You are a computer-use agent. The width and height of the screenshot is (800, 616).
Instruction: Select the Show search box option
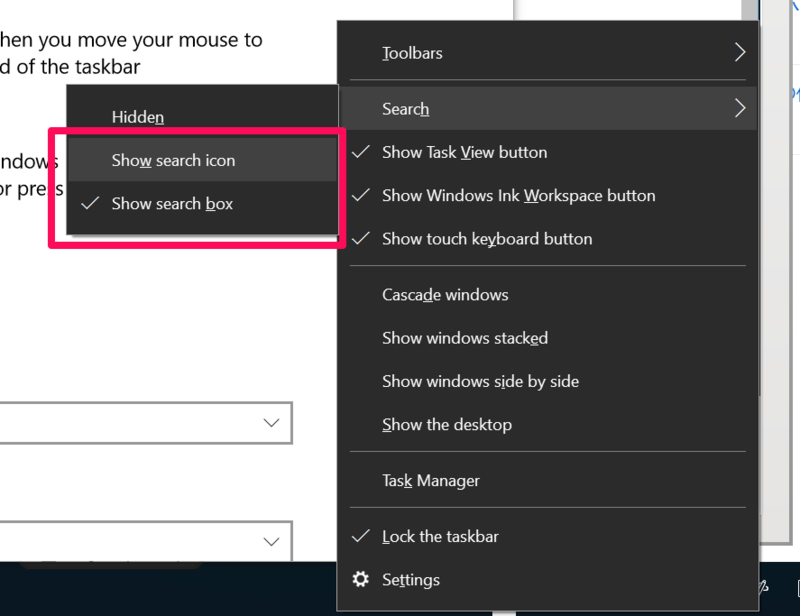pos(172,204)
